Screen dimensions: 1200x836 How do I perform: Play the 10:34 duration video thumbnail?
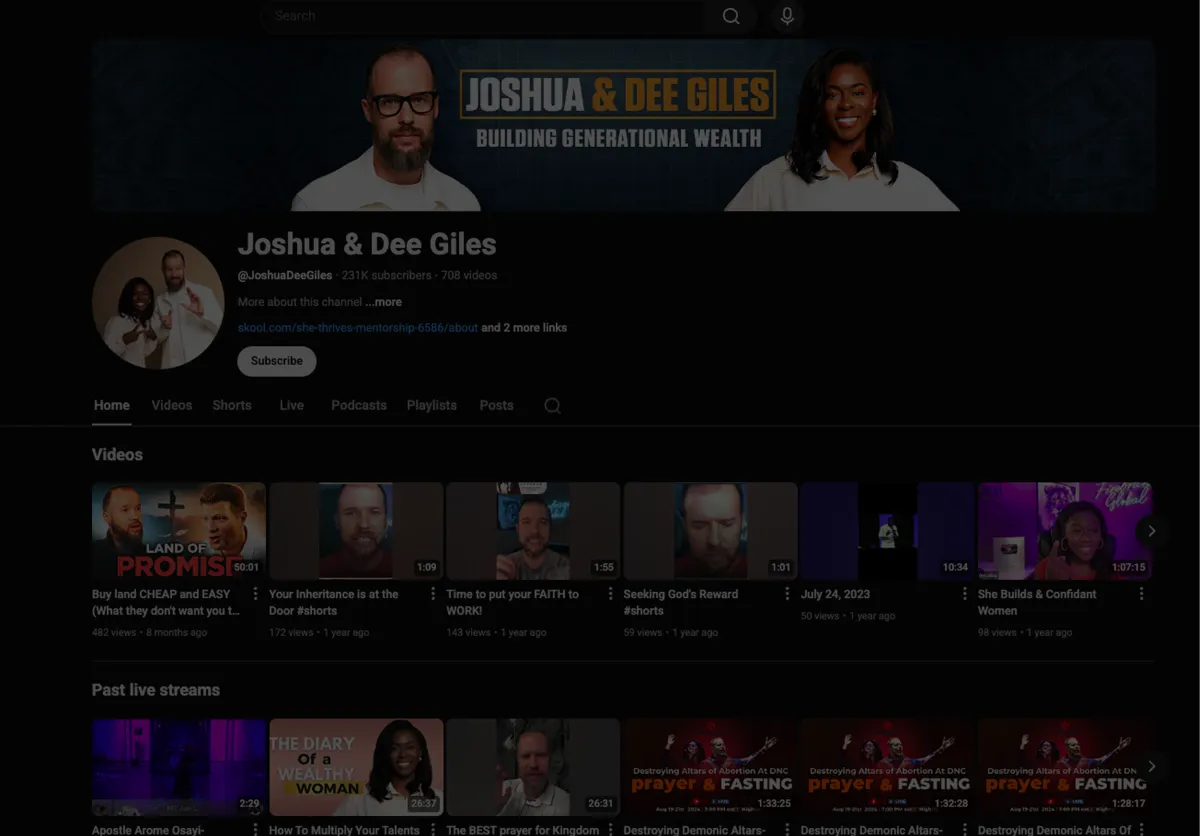tap(887, 531)
